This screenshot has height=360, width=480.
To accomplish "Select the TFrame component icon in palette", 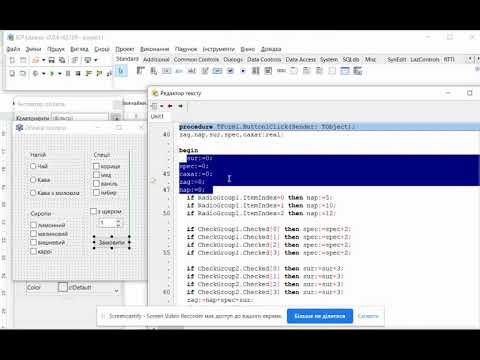I will [345, 71].
